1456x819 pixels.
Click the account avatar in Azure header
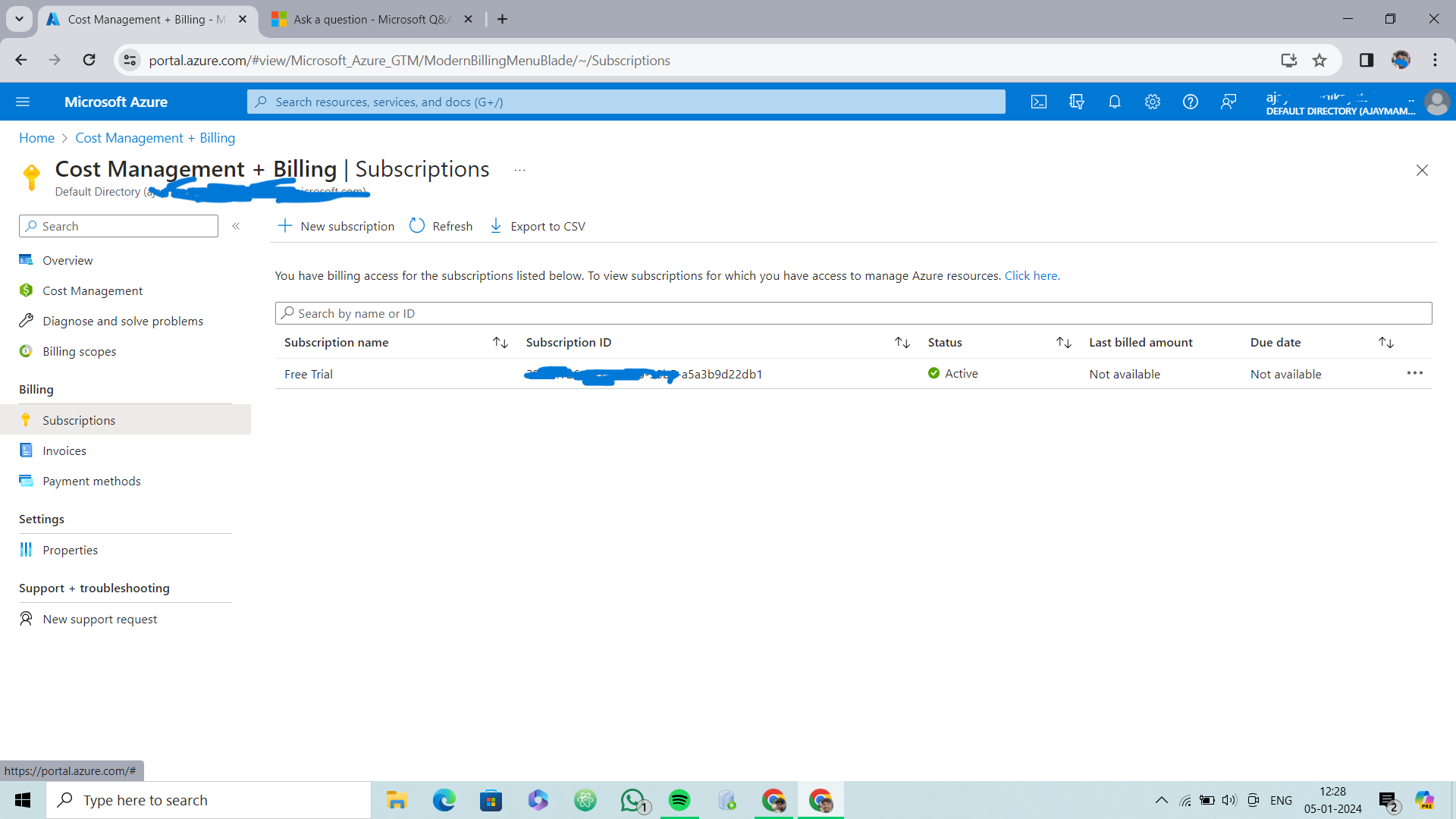pos(1437,102)
